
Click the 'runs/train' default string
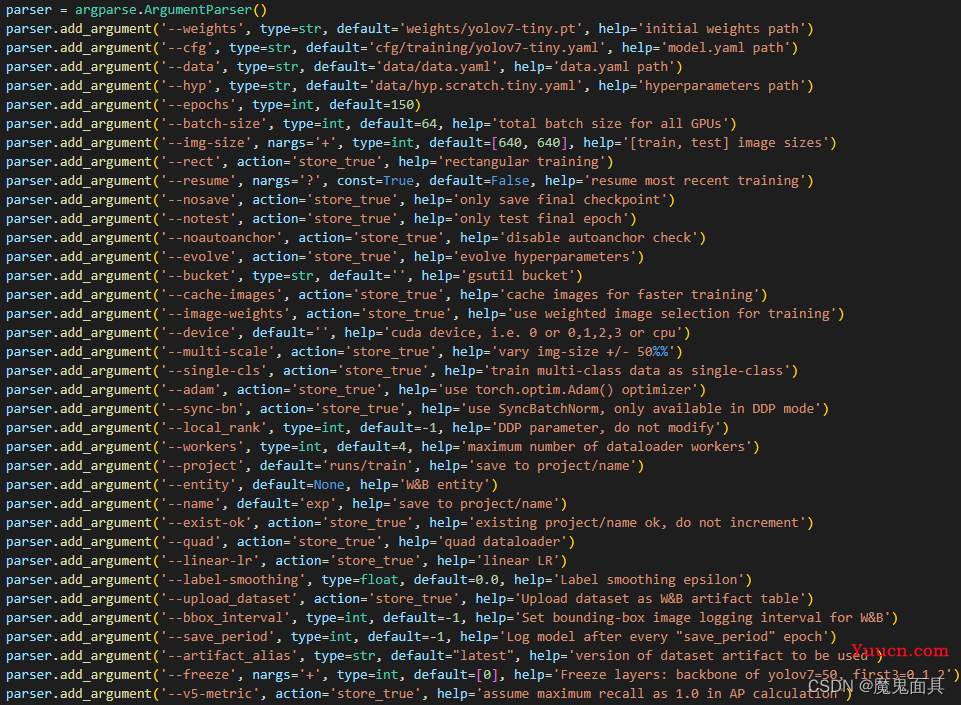tap(368, 466)
